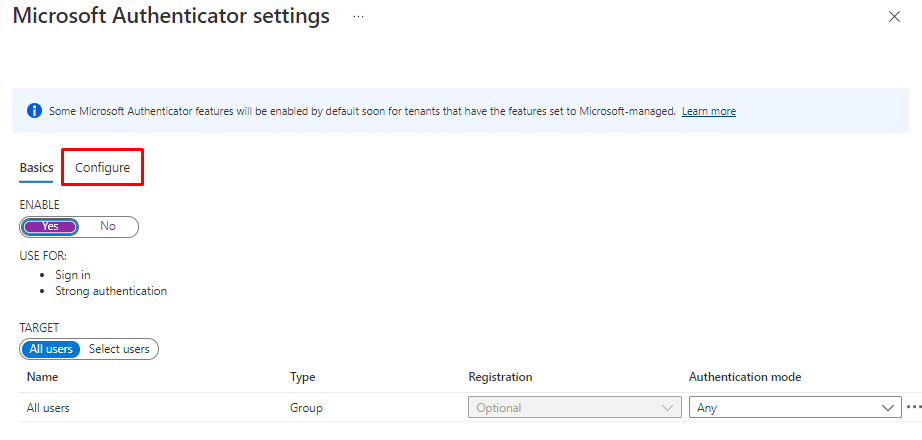Viewport: 922px width, 440px height.
Task: Click the Name column header
Action: pyautogui.click(x=42, y=377)
